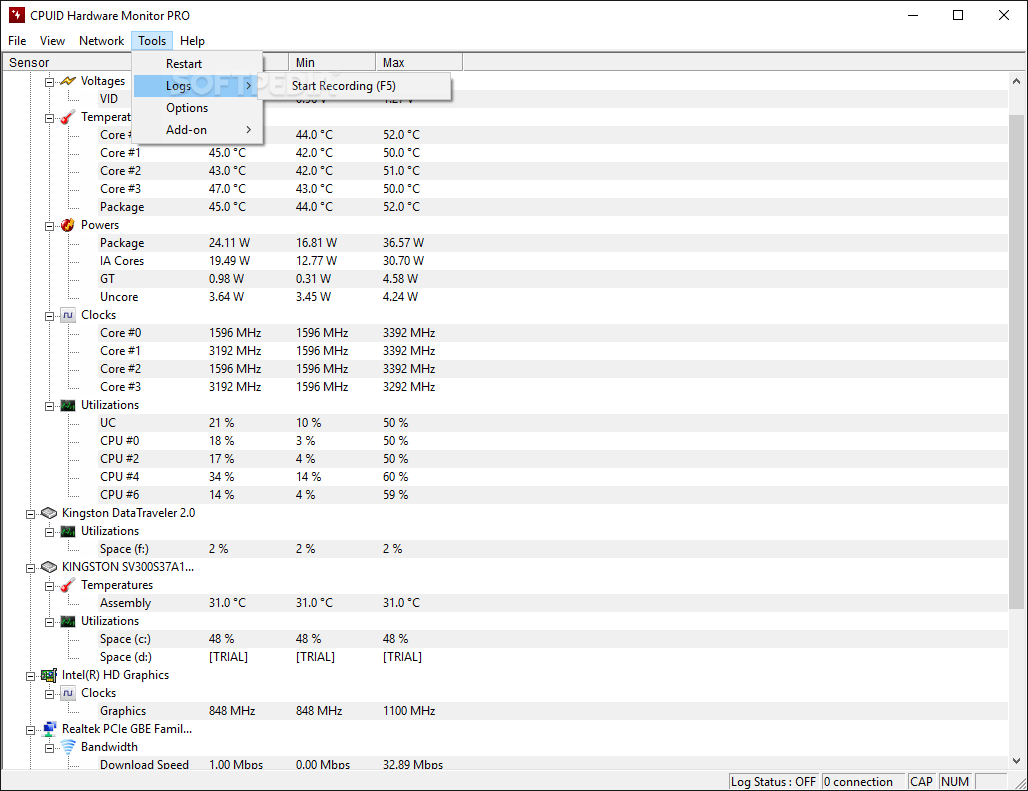Collapse the Voltages tree branch
The image size is (1028, 791).
pyautogui.click(x=49, y=81)
